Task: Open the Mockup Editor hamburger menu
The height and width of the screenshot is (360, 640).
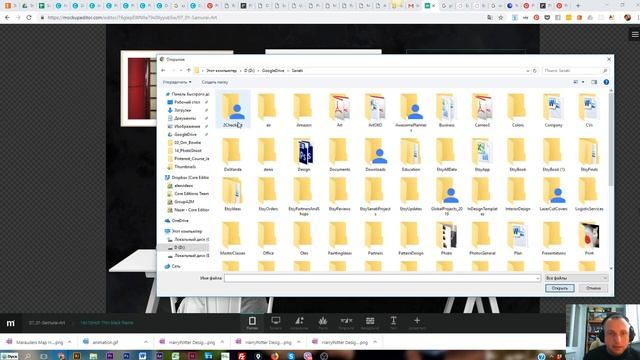Action: 635,35
